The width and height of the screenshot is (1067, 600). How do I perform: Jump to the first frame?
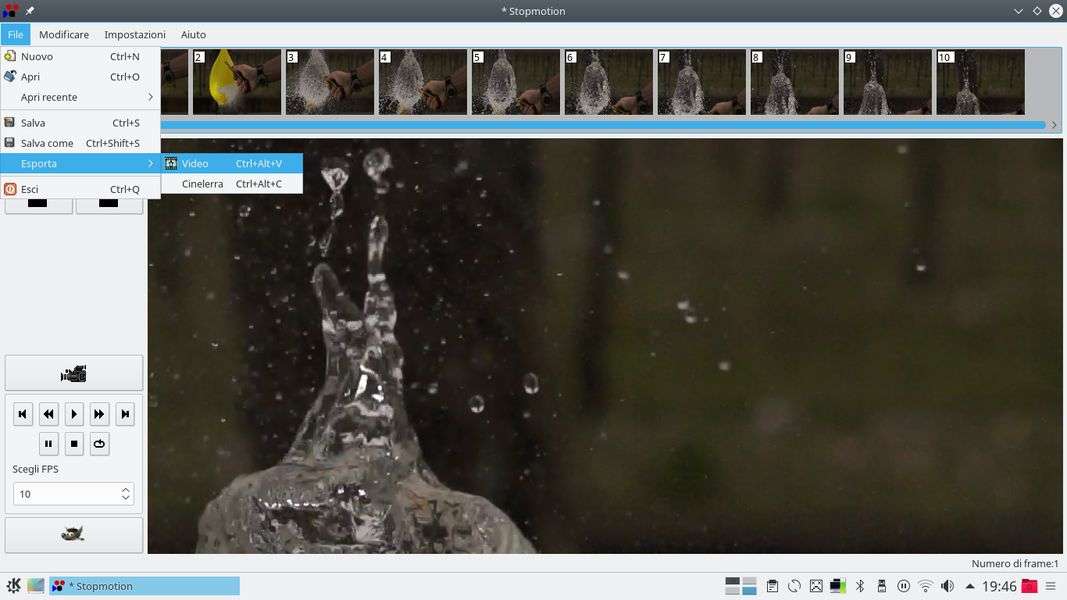22,414
